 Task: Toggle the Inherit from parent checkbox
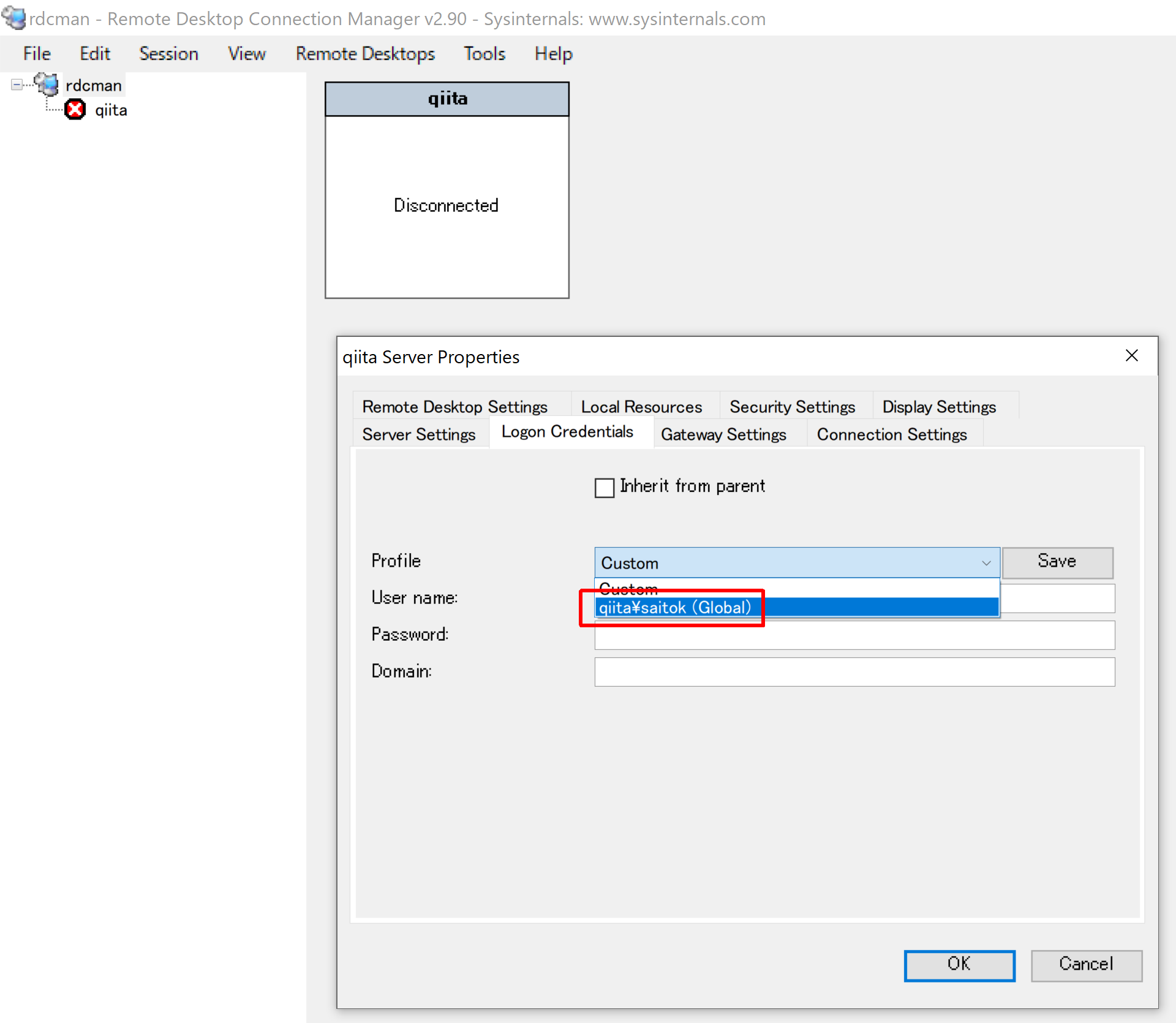(x=605, y=488)
